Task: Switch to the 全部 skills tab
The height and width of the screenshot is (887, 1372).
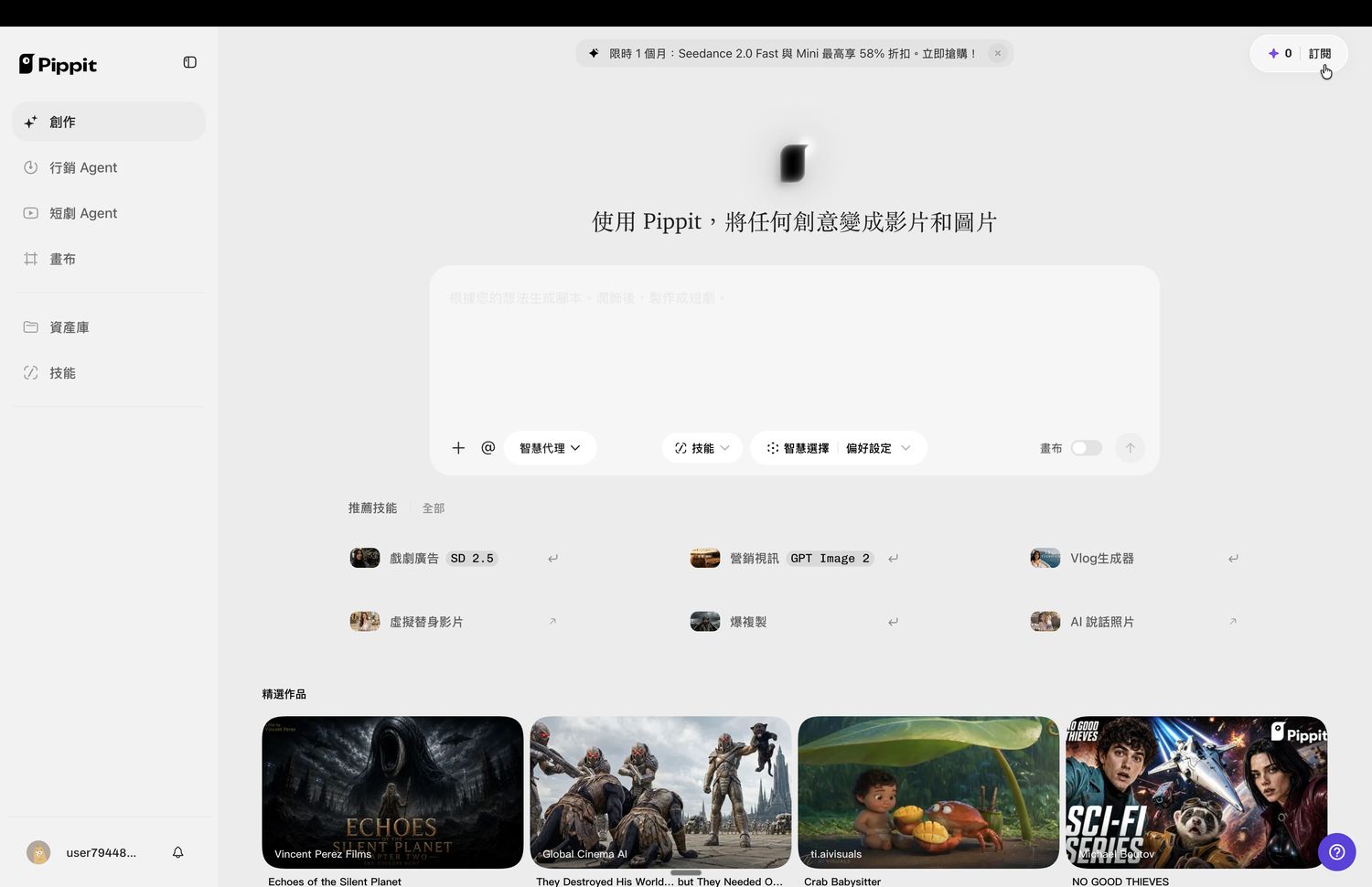Action: click(434, 508)
